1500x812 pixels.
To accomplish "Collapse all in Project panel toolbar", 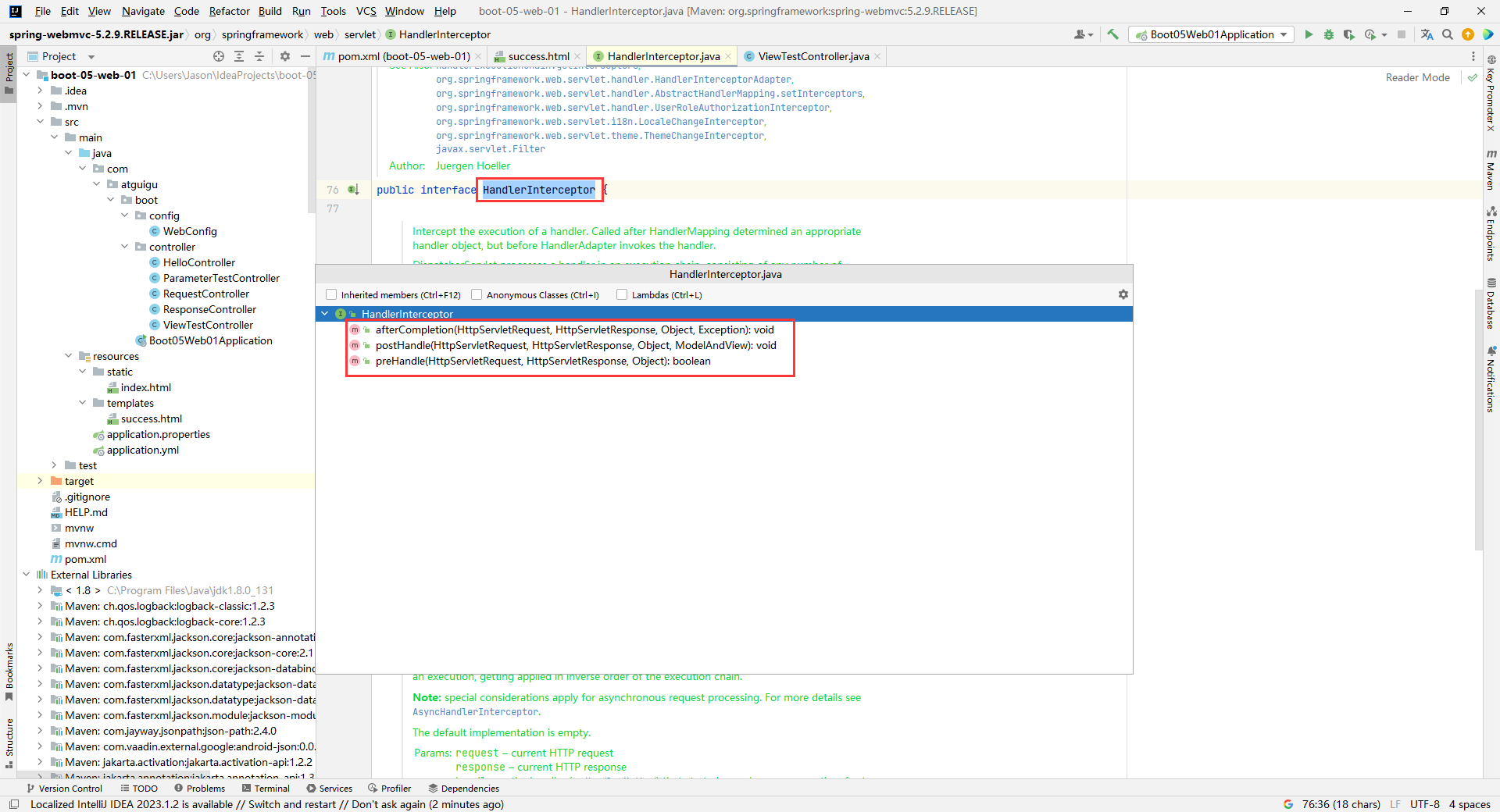I will point(259,56).
